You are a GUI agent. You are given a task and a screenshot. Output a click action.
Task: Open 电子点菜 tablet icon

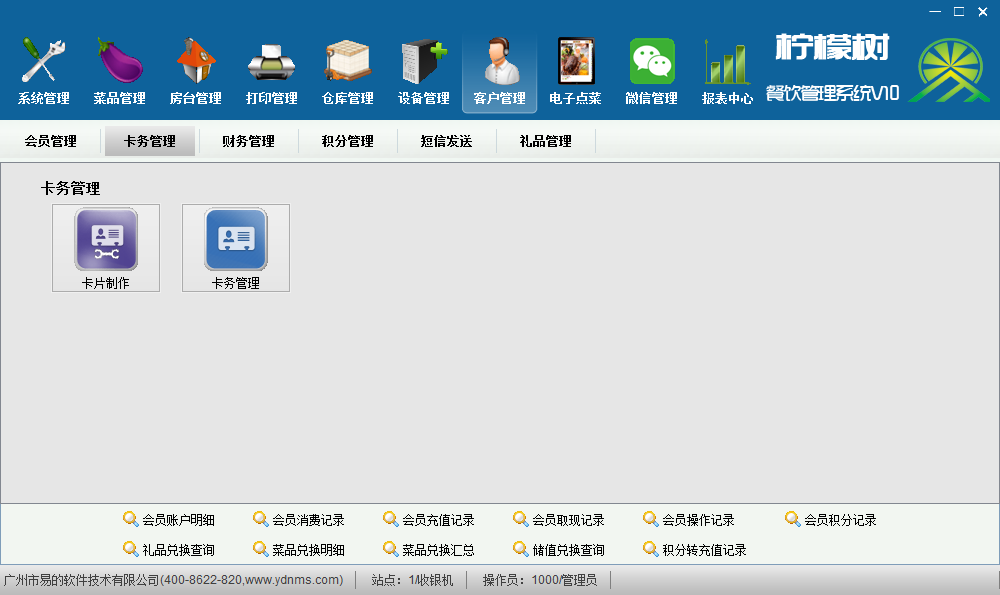[x=575, y=63]
